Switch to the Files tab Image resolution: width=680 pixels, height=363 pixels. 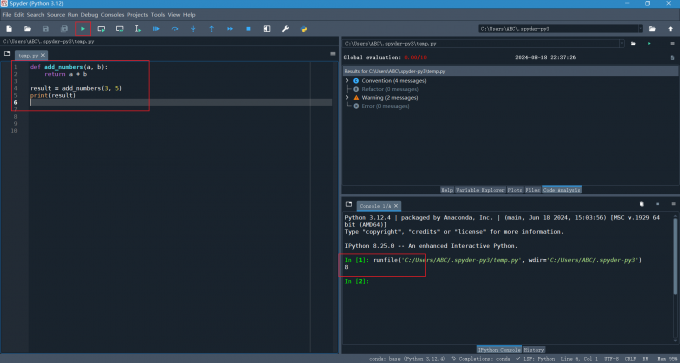pyautogui.click(x=533, y=190)
